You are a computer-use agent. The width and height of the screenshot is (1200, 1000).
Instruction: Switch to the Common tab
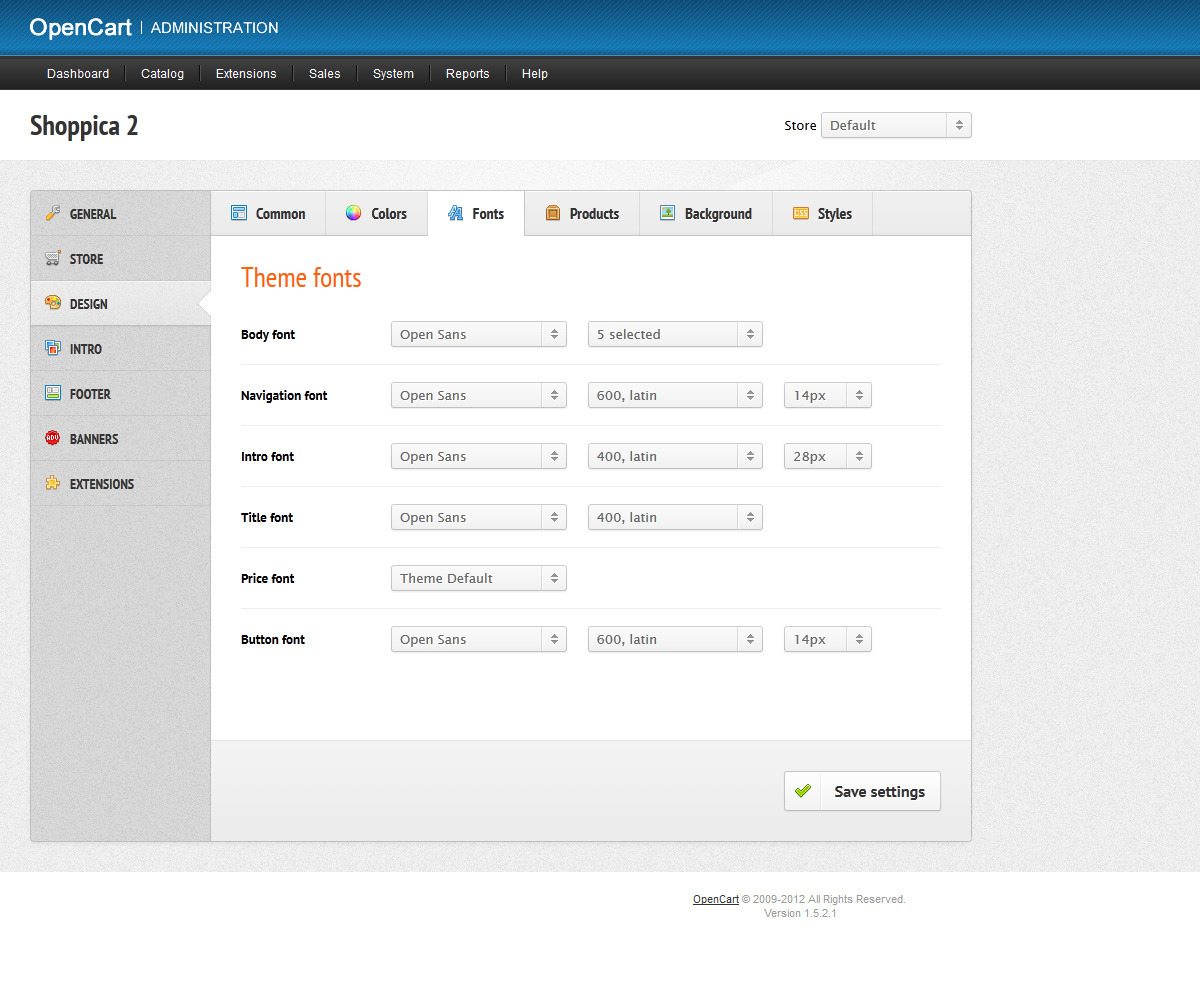tap(268, 213)
